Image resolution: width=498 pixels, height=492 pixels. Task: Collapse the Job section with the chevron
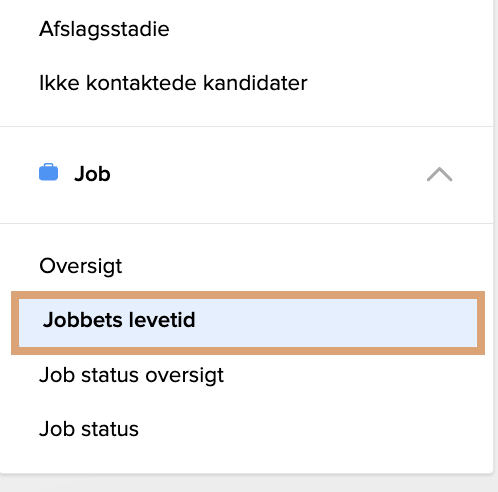(x=439, y=174)
